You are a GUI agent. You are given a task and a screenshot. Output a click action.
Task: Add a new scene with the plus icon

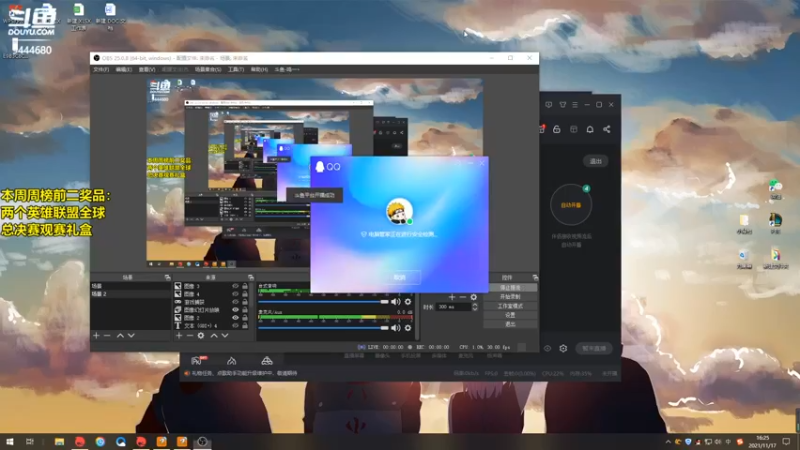pyautogui.click(x=96, y=336)
